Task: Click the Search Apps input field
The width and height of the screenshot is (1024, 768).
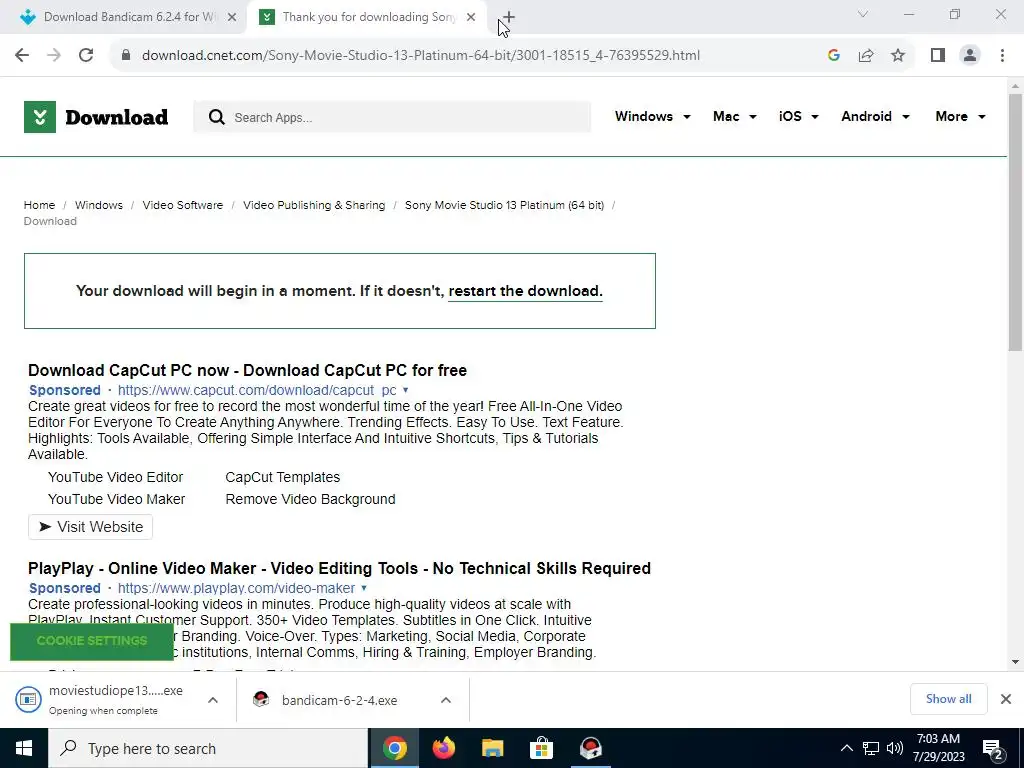Action: [x=392, y=117]
